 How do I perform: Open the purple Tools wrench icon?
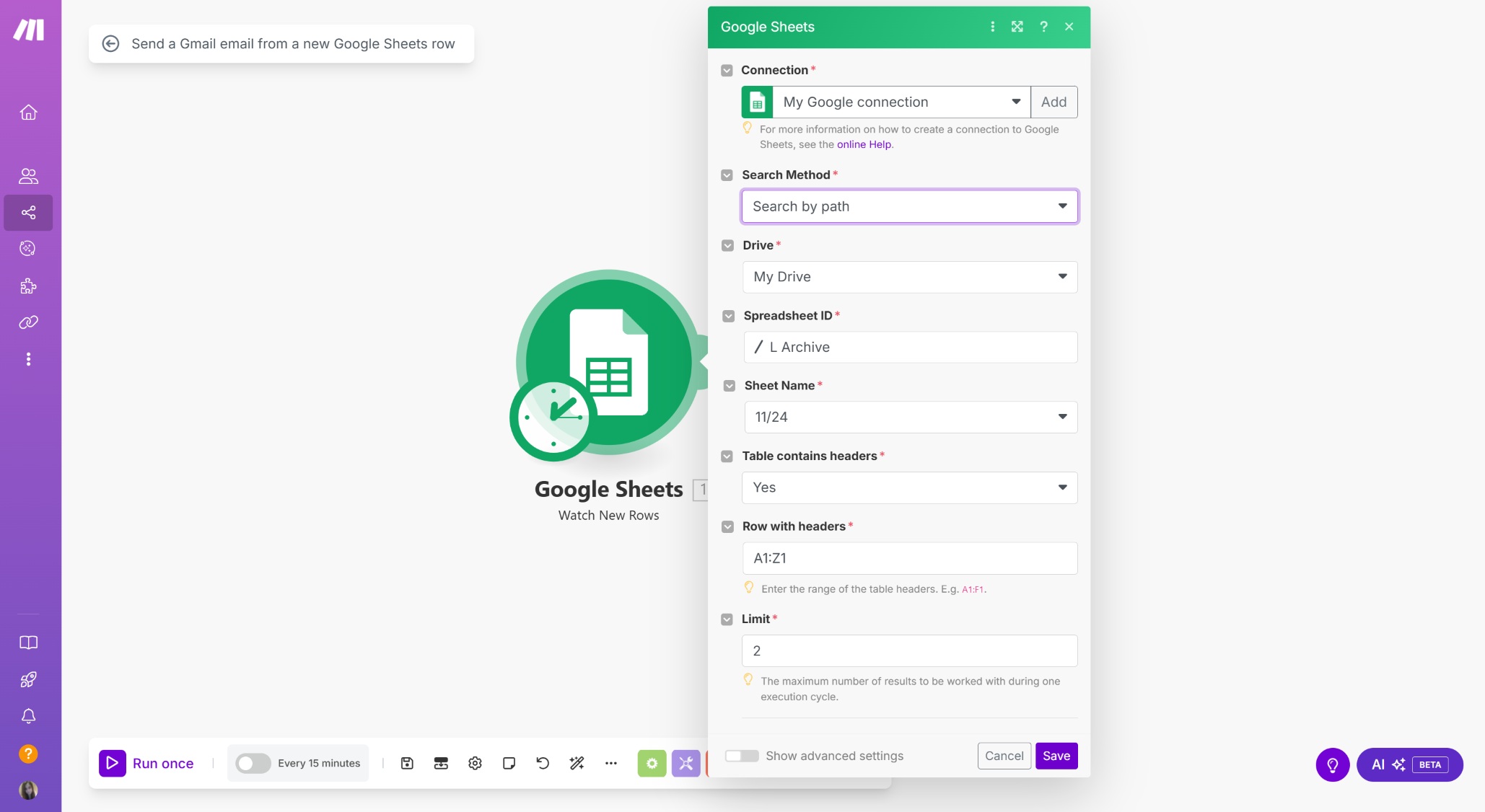pyautogui.click(x=685, y=763)
